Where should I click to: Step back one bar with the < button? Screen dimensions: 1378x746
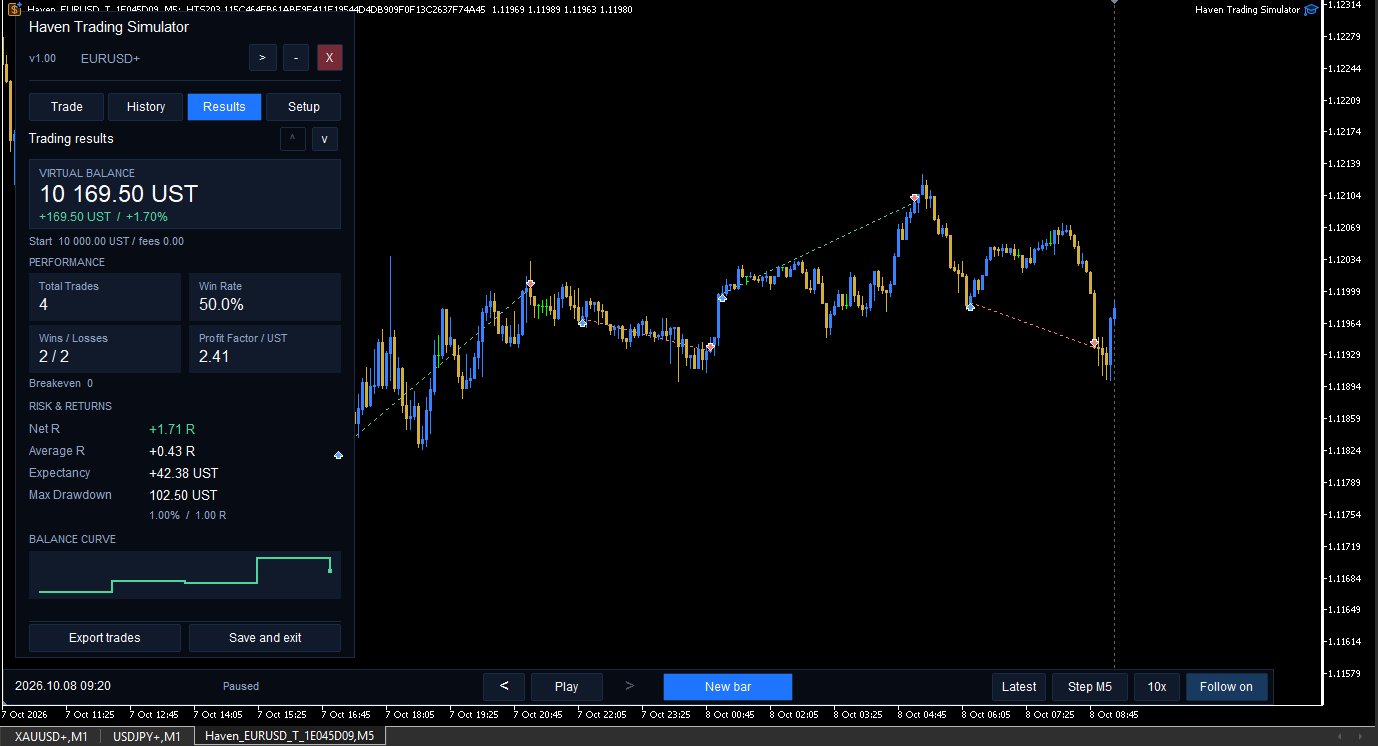pyautogui.click(x=504, y=687)
